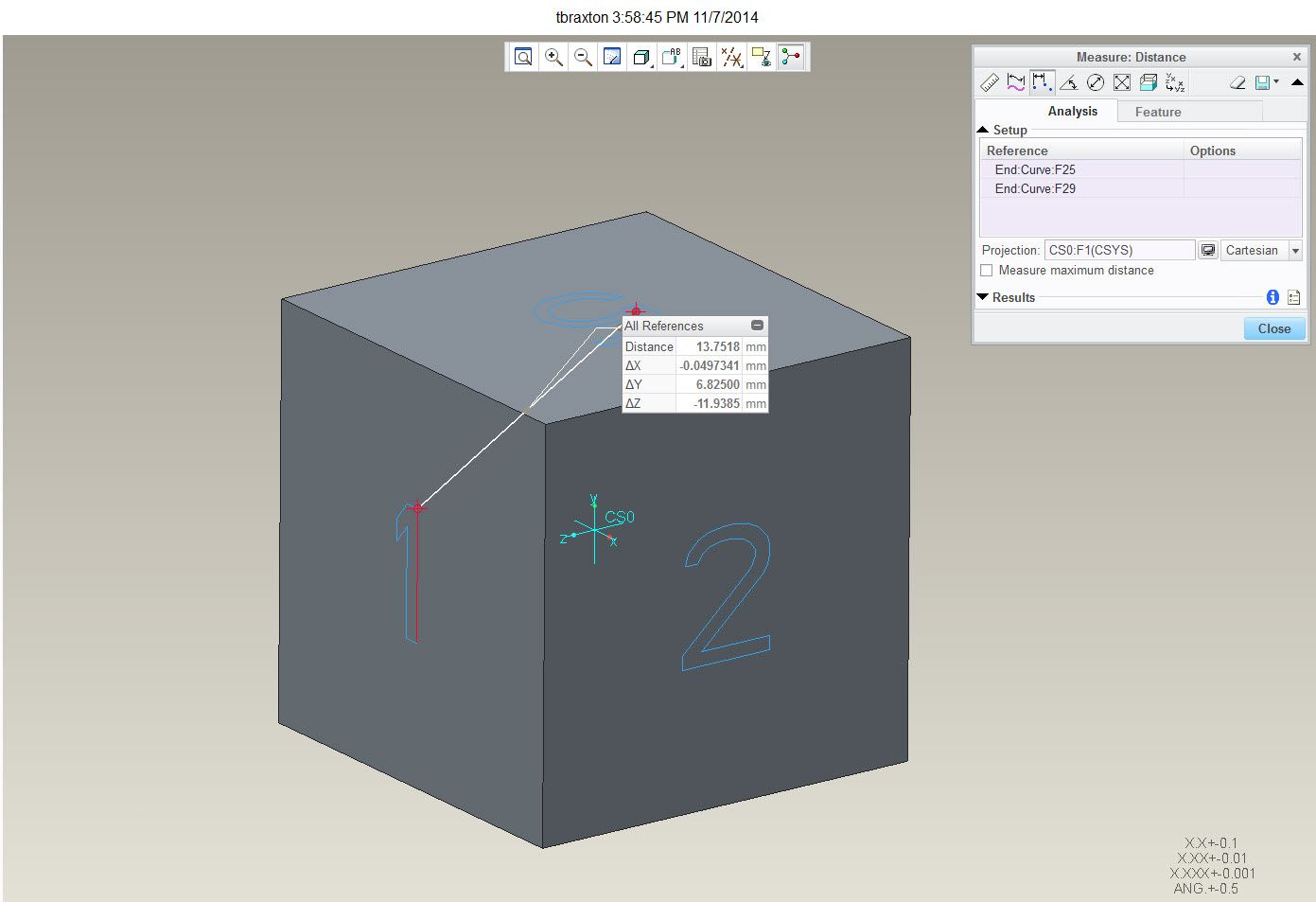The width and height of the screenshot is (1316, 902).
Task: Click the X.X+-0.1 tolerance note
Action: click(x=1211, y=843)
